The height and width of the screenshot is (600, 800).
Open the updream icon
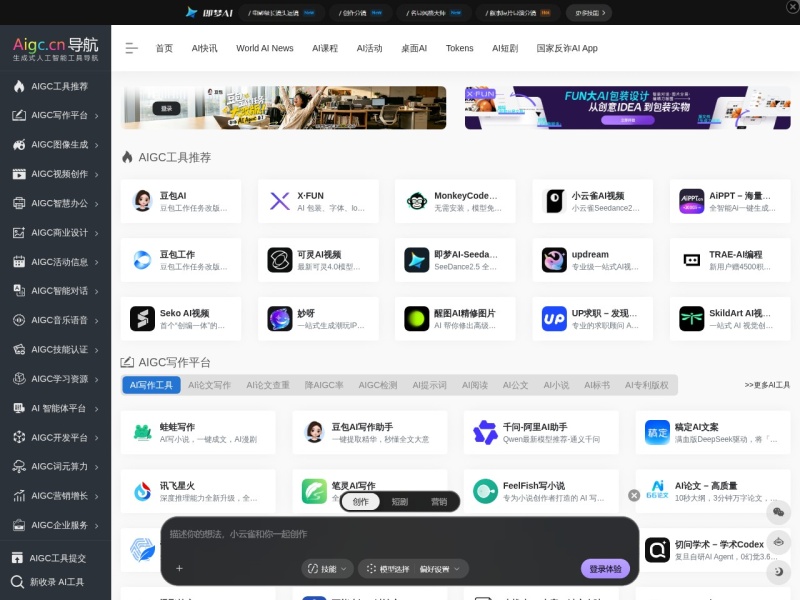pos(554,260)
